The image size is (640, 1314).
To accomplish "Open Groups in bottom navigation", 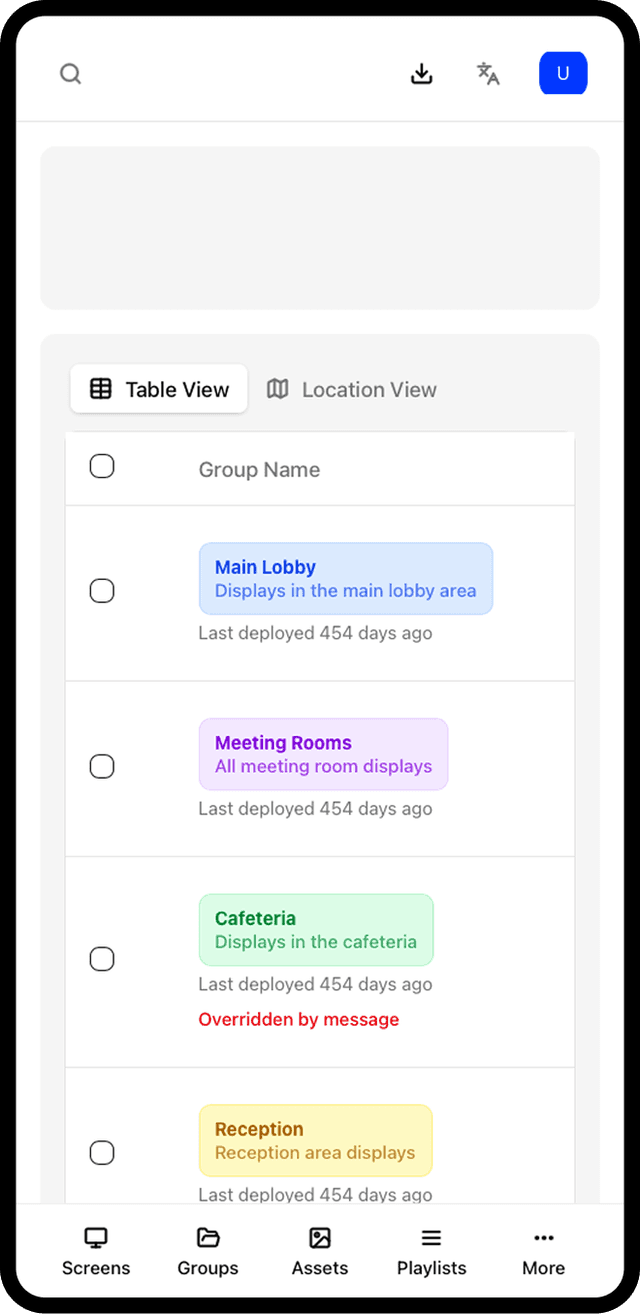I will (x=208, y=1251).
